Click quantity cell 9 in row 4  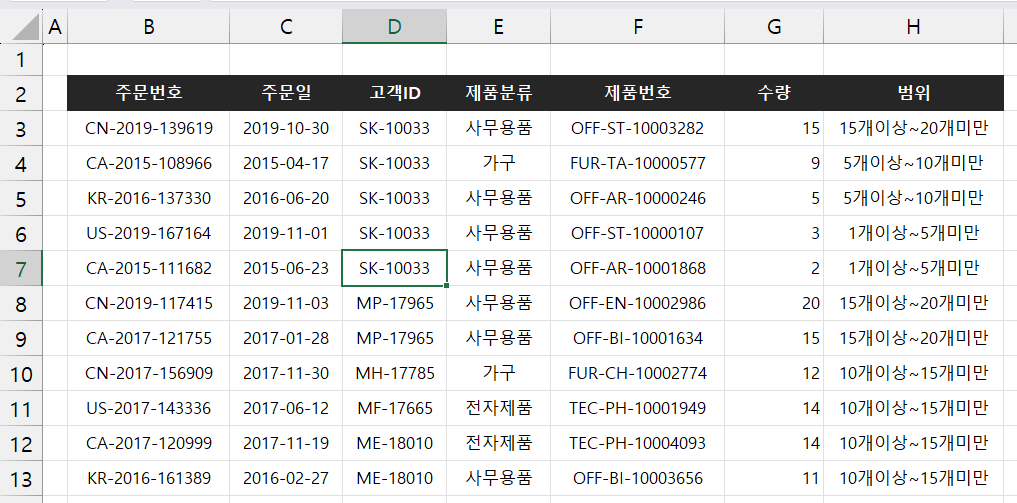point(774,163)
